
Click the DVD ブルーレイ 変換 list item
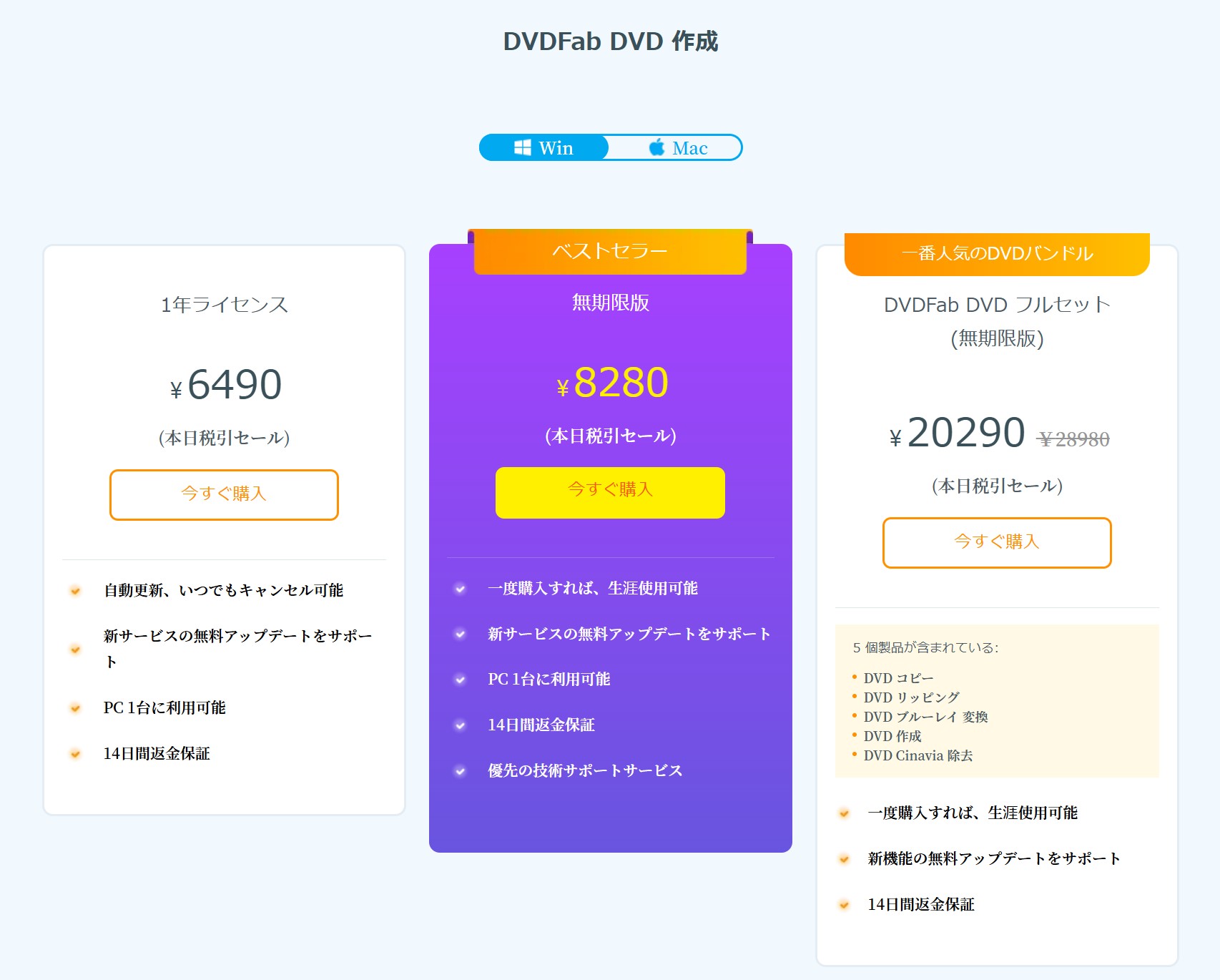(x=925, y=717)
